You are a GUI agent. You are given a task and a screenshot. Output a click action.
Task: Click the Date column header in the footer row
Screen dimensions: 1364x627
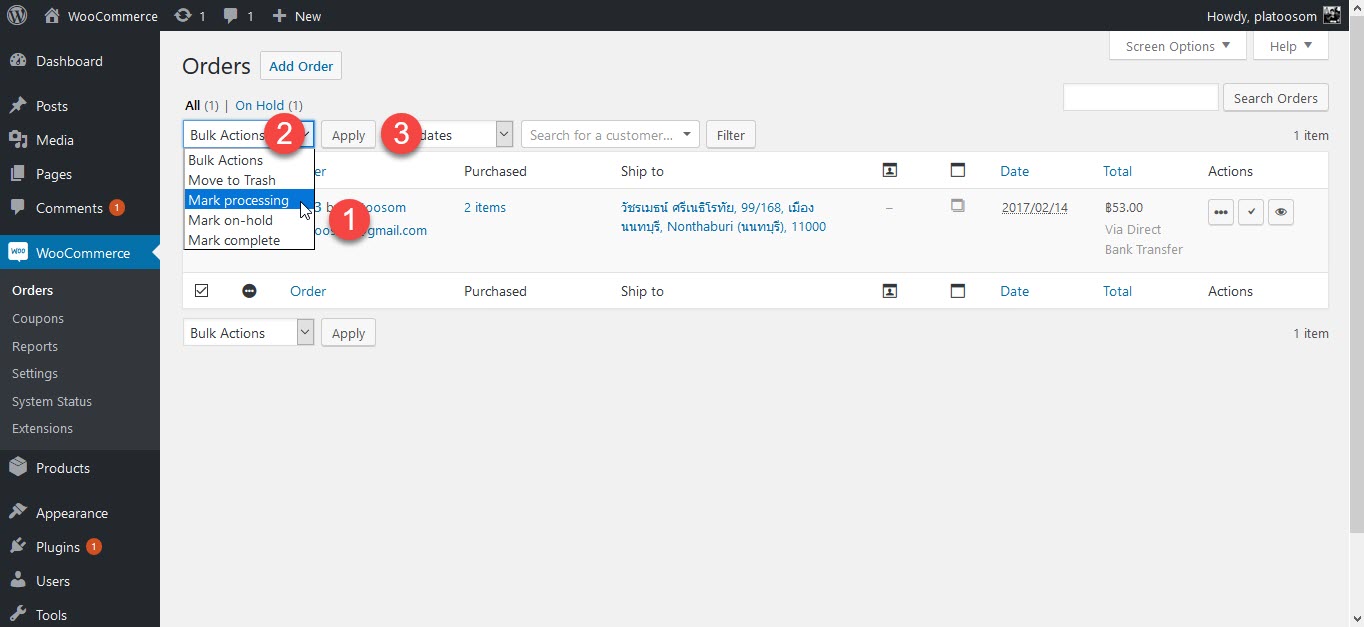click(x=1014, y=291)
